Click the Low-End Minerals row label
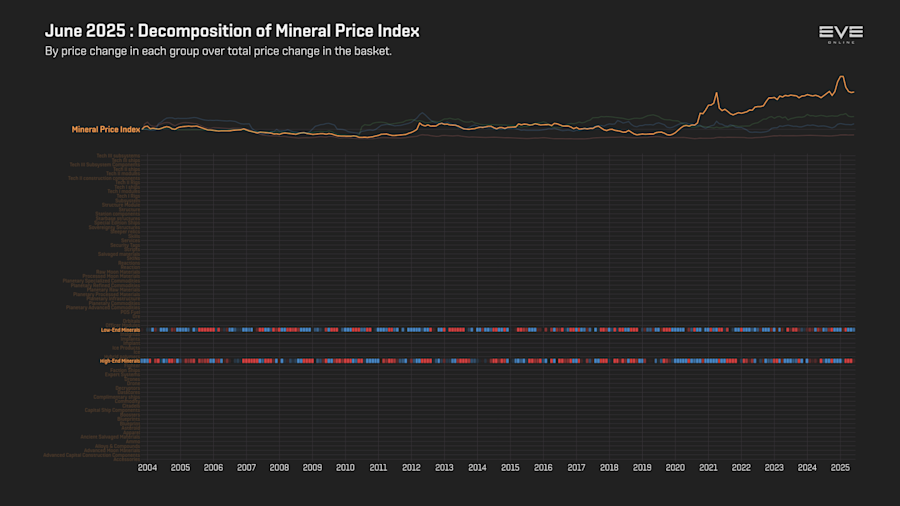Screen dimensions: 900x506 (120, 330)
